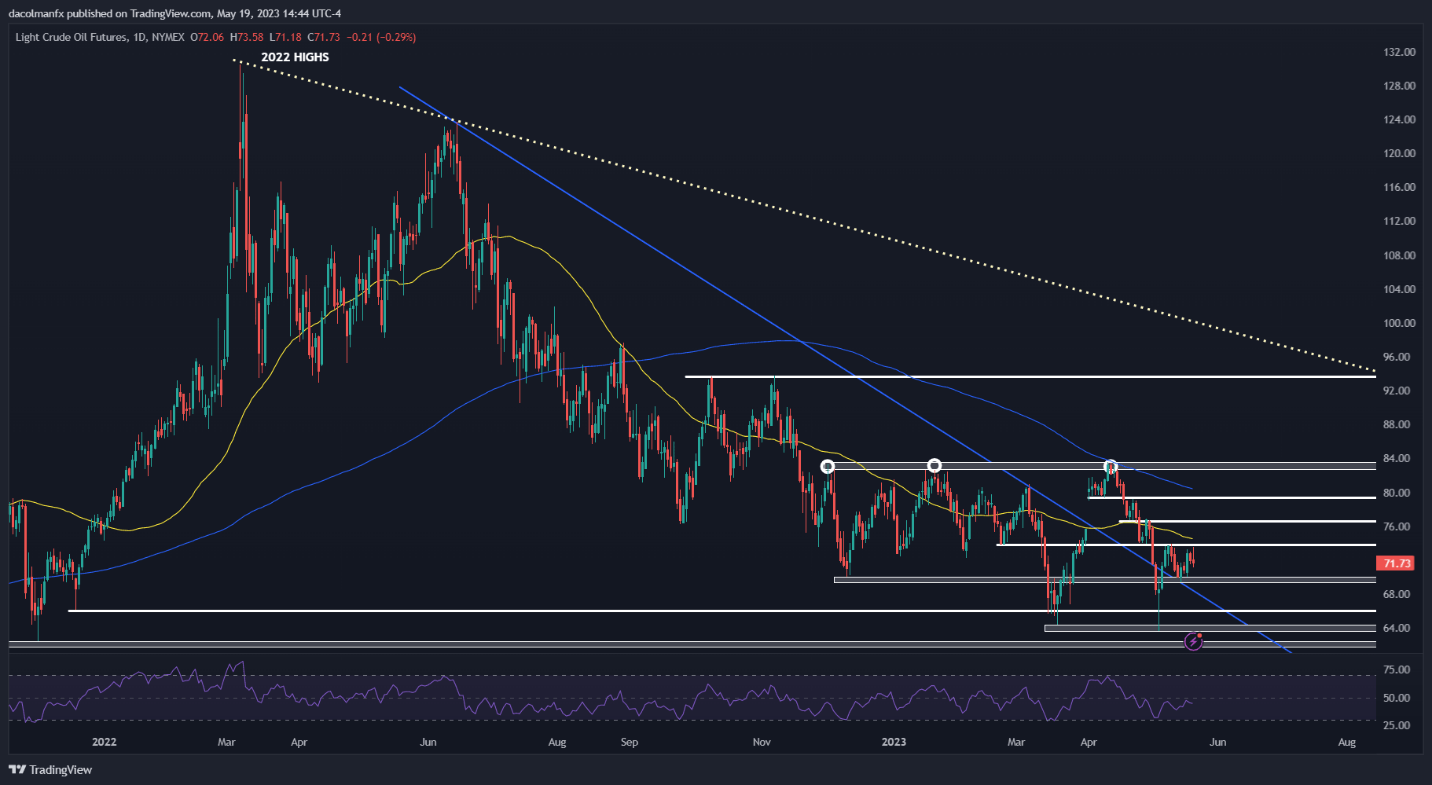Screen dimensions: 1432x785
Task: Click the 'NYMEX' exchange label
Action: pos(168,37)
